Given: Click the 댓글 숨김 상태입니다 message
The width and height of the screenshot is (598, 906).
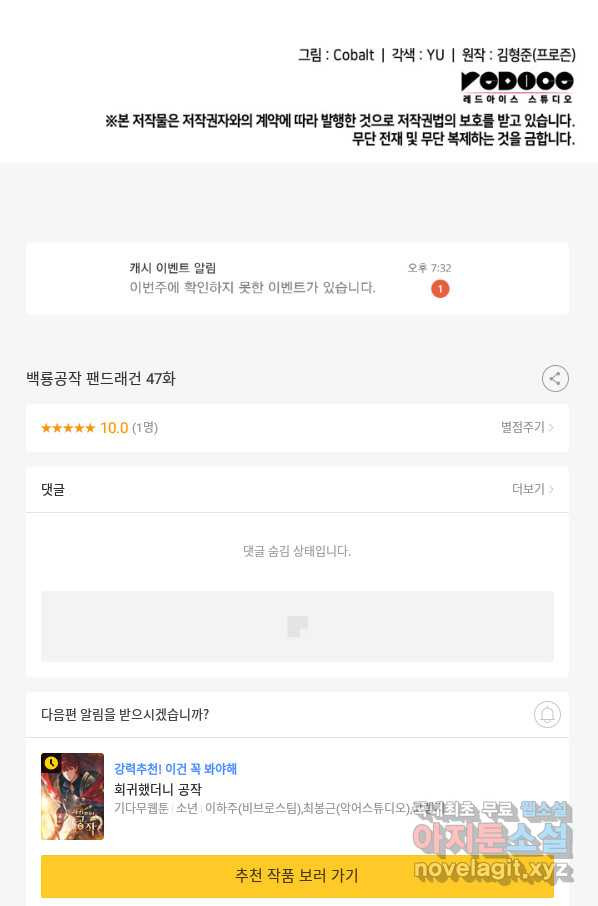Looking at the screenshot, I should (297, 551).
